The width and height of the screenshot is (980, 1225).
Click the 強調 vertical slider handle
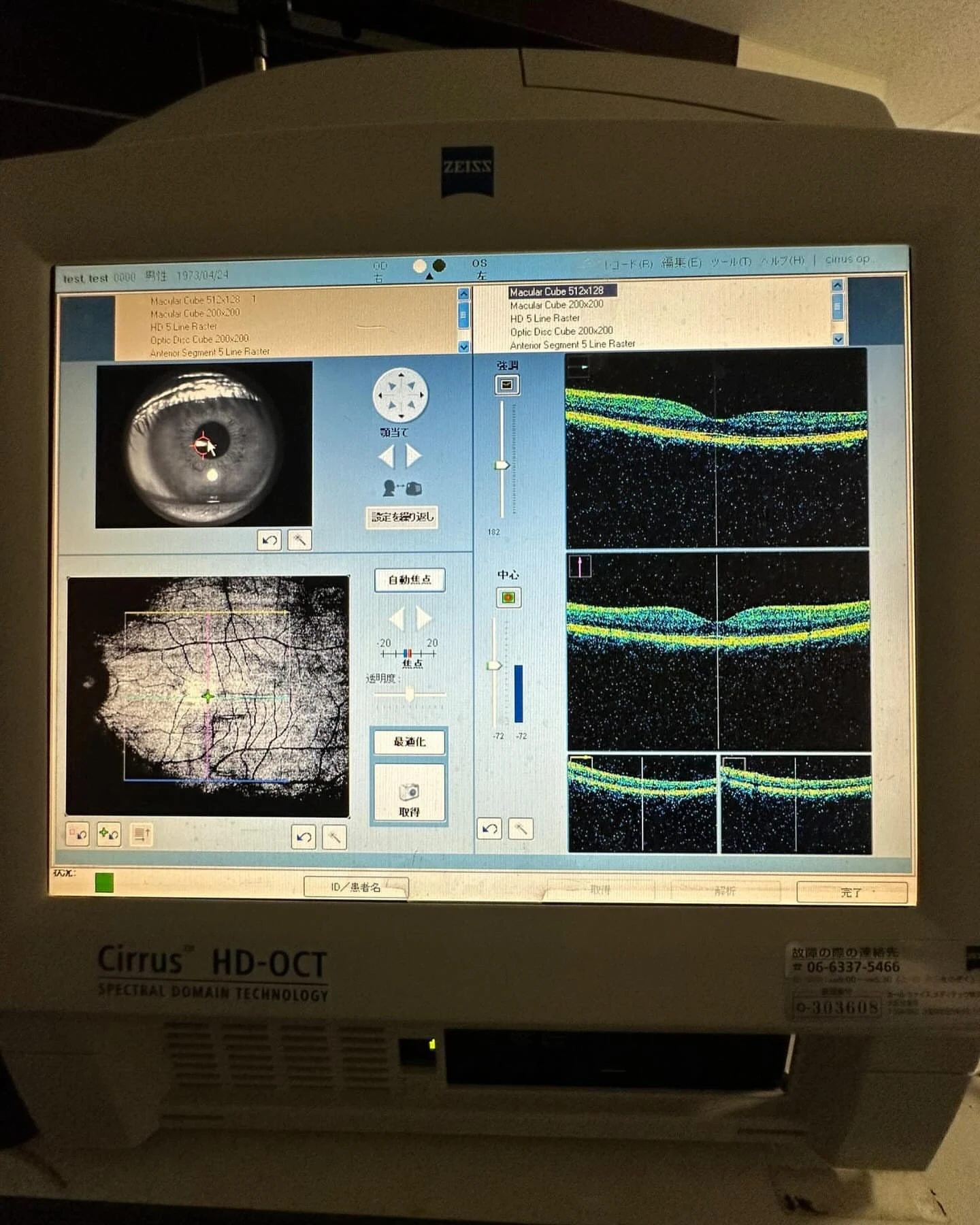pos(502,465)
